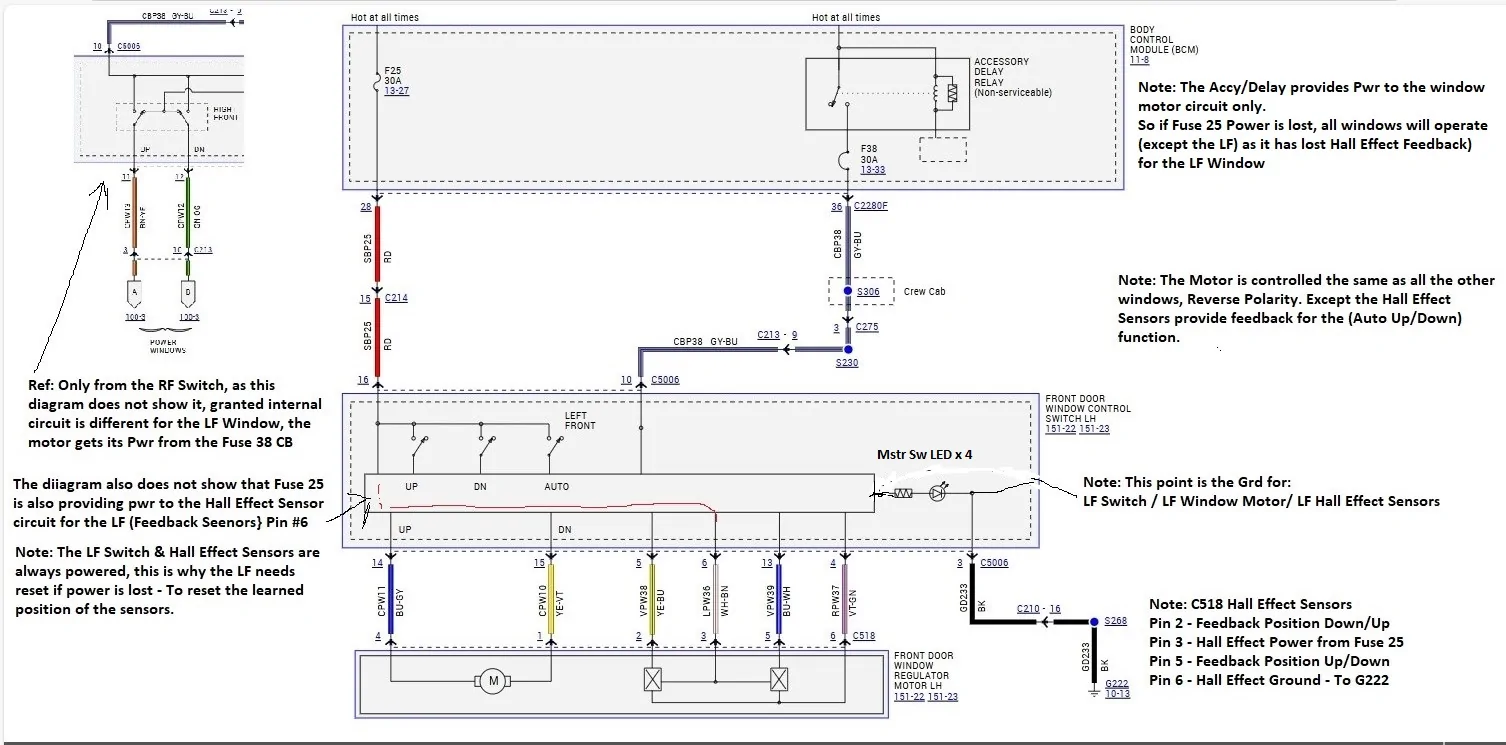Image resolution: width=1506 pixels, height=745 pixels.
Task: Open the S230 splice link
Action: [847, 365]
